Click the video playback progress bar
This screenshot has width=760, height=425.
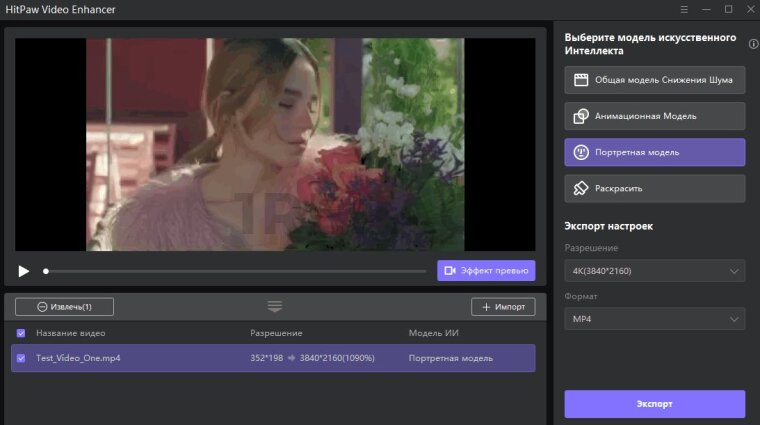236,271
